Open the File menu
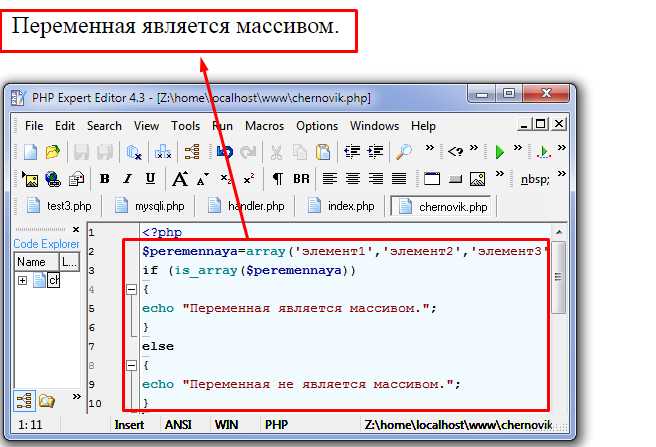 tap(34, 126)
